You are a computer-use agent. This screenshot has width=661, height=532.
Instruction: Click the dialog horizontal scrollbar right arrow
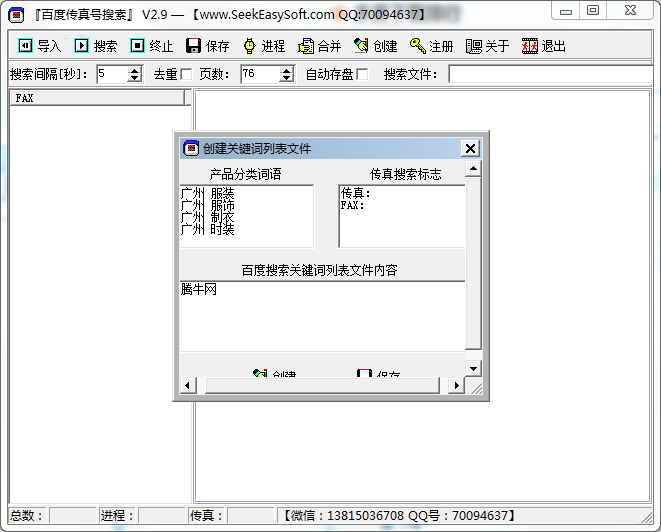(x=457, y=385)
